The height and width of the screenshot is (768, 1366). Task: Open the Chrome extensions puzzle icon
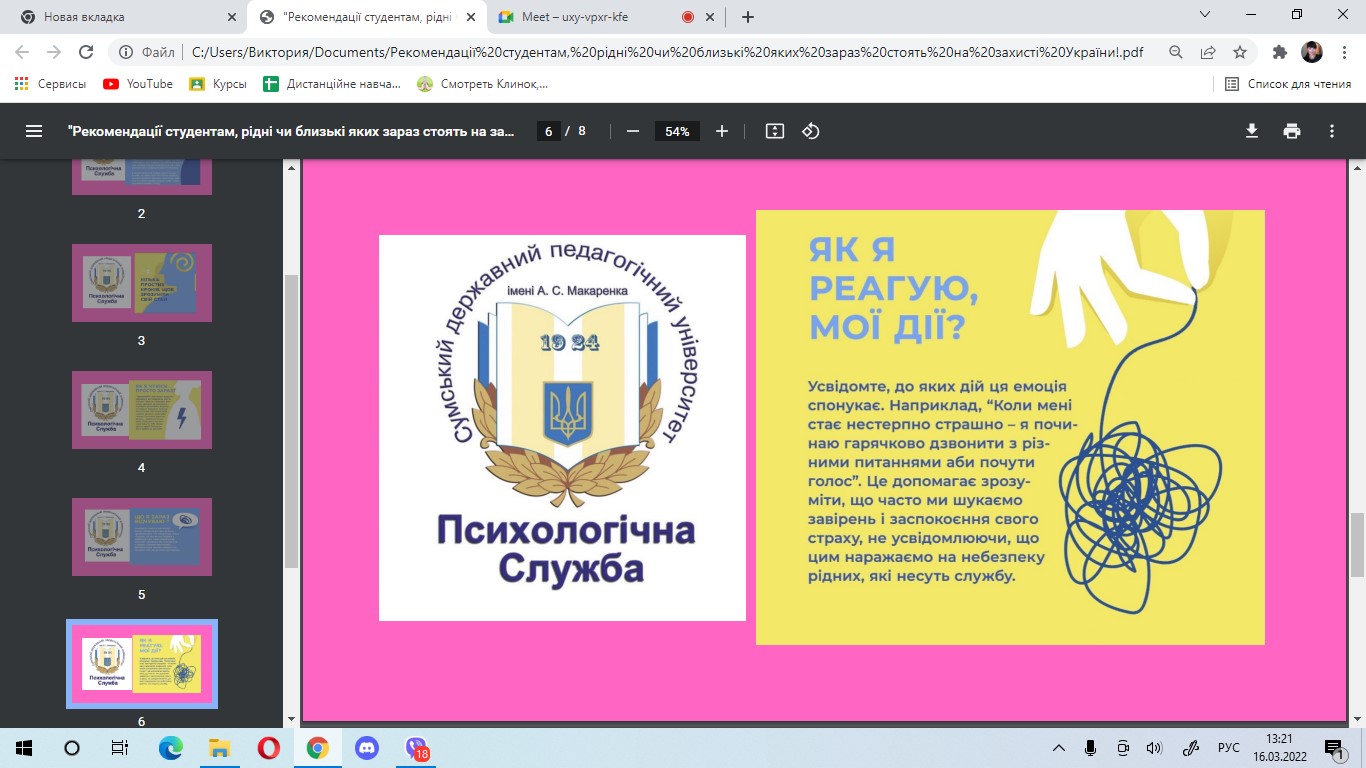1280,52
